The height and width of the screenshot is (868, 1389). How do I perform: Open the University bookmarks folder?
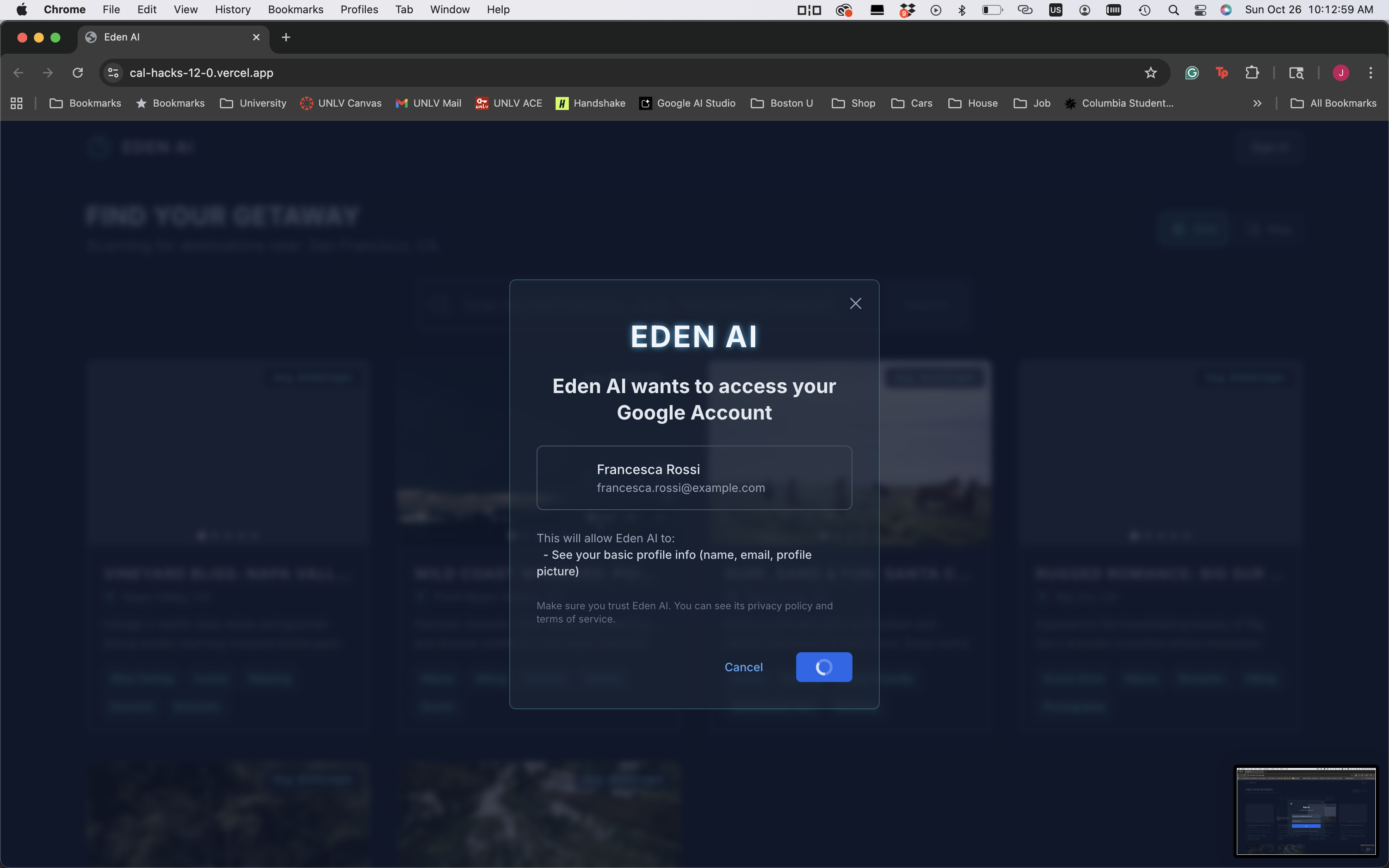coord(253,103)
